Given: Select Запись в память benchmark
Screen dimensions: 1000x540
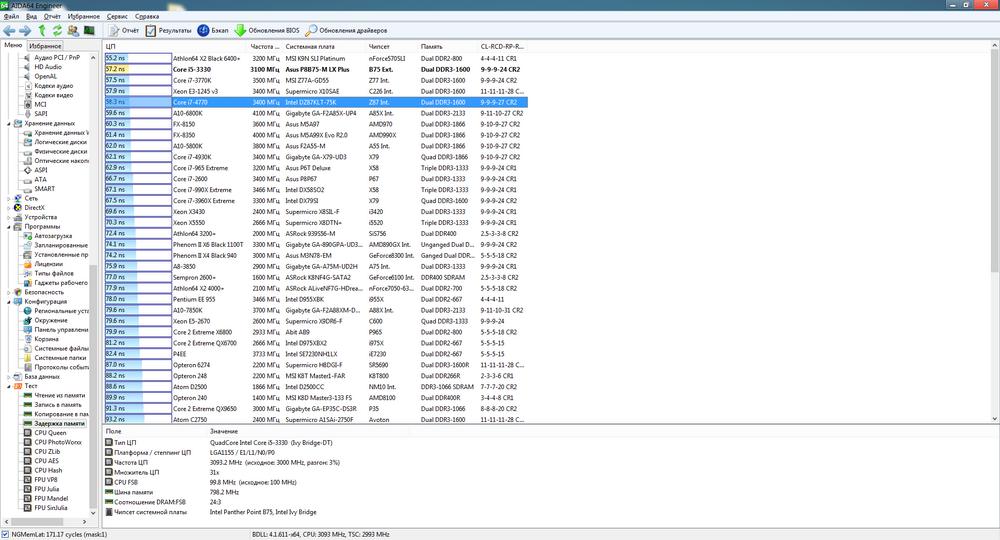Looking at the screenshot, I should point(58,405).
